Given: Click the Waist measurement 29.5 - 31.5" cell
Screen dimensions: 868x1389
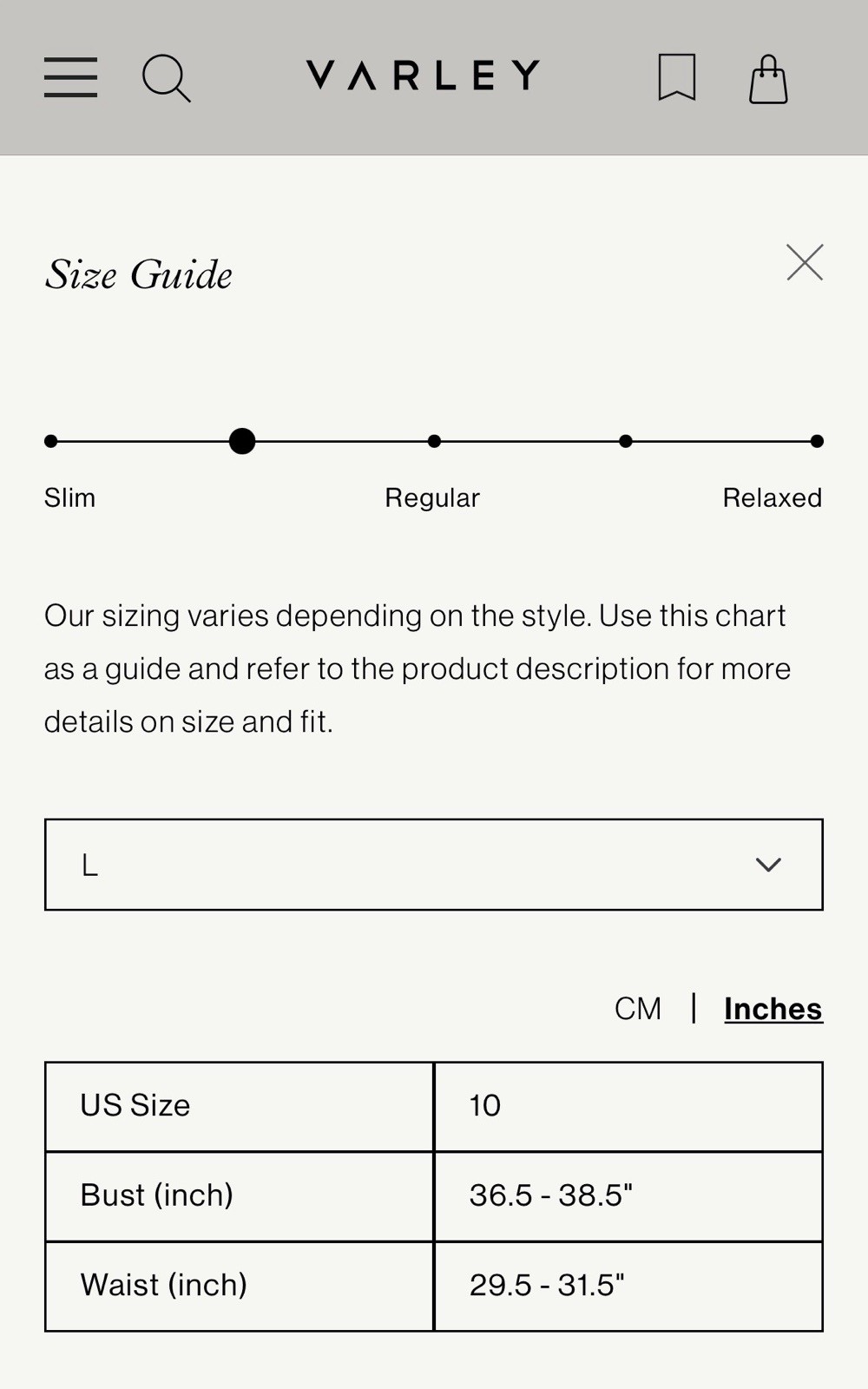Looking at the screenshot, I should [628, 1287].
